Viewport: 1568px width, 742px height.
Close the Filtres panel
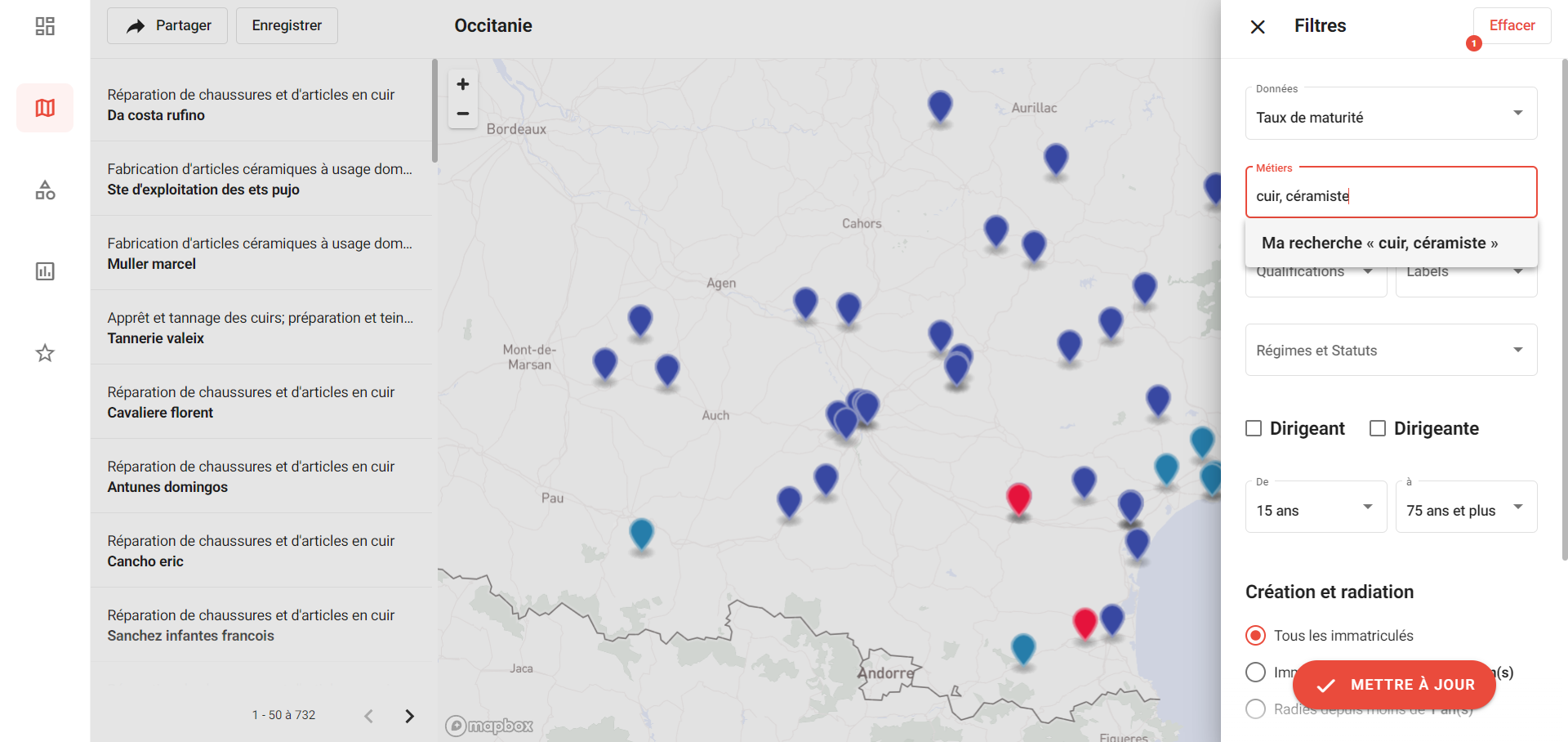click(x=1258, y=27)
